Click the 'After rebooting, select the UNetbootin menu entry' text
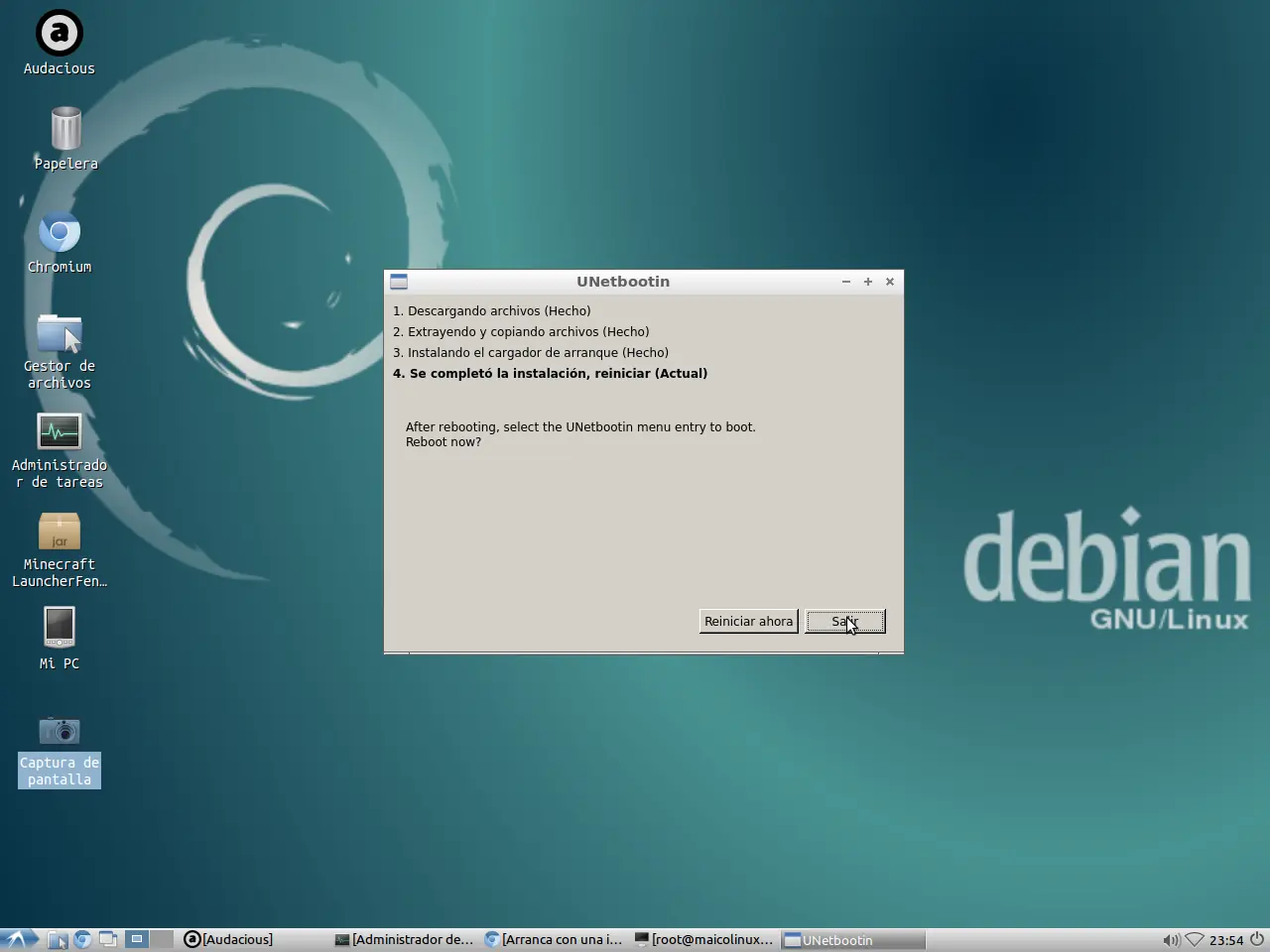The image size is (1270, 952). [580, 427]
